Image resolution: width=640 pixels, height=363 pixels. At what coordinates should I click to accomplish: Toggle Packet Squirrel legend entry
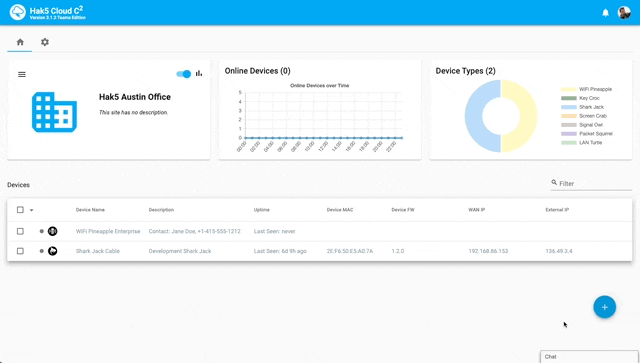[x=587, y=134]
